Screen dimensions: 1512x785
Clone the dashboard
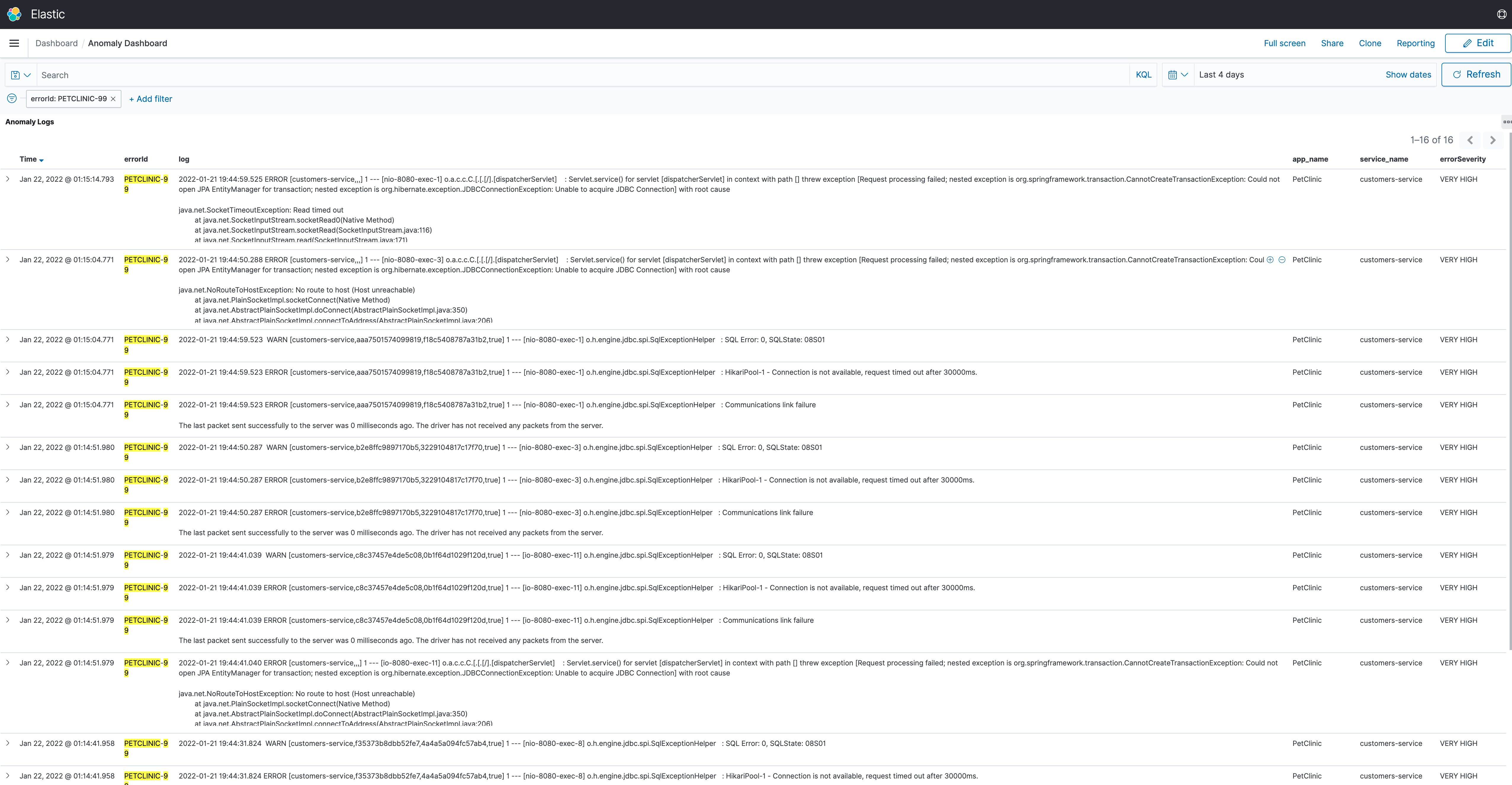(1369, 44)
